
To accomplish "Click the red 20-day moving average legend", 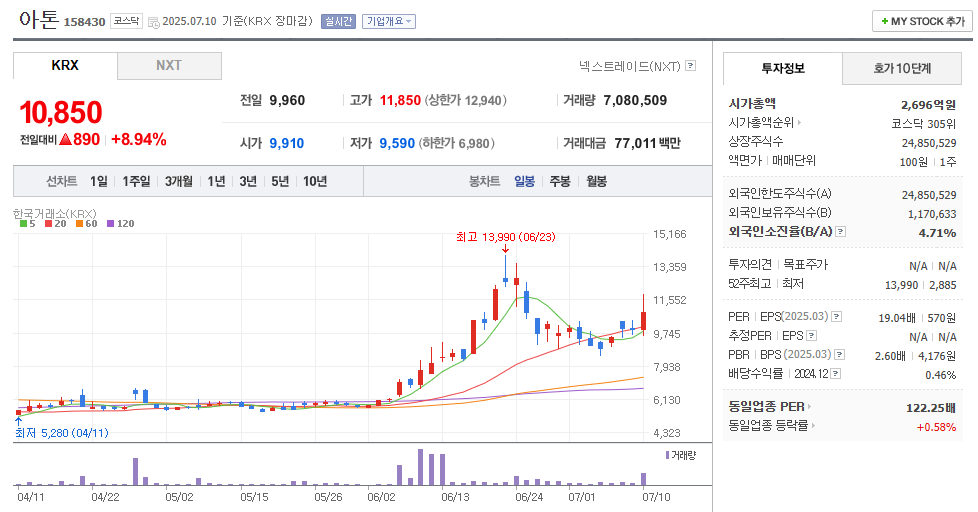I will click(56, 223).
